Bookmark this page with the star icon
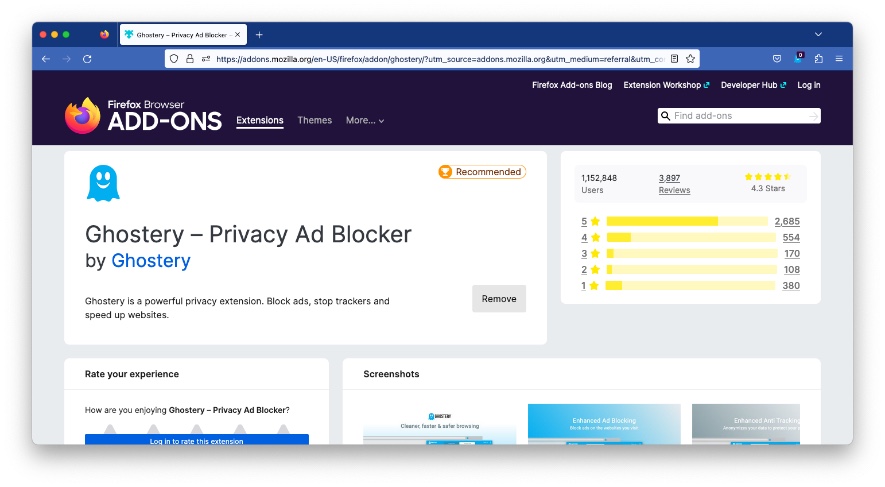 (x=690, y=59)
